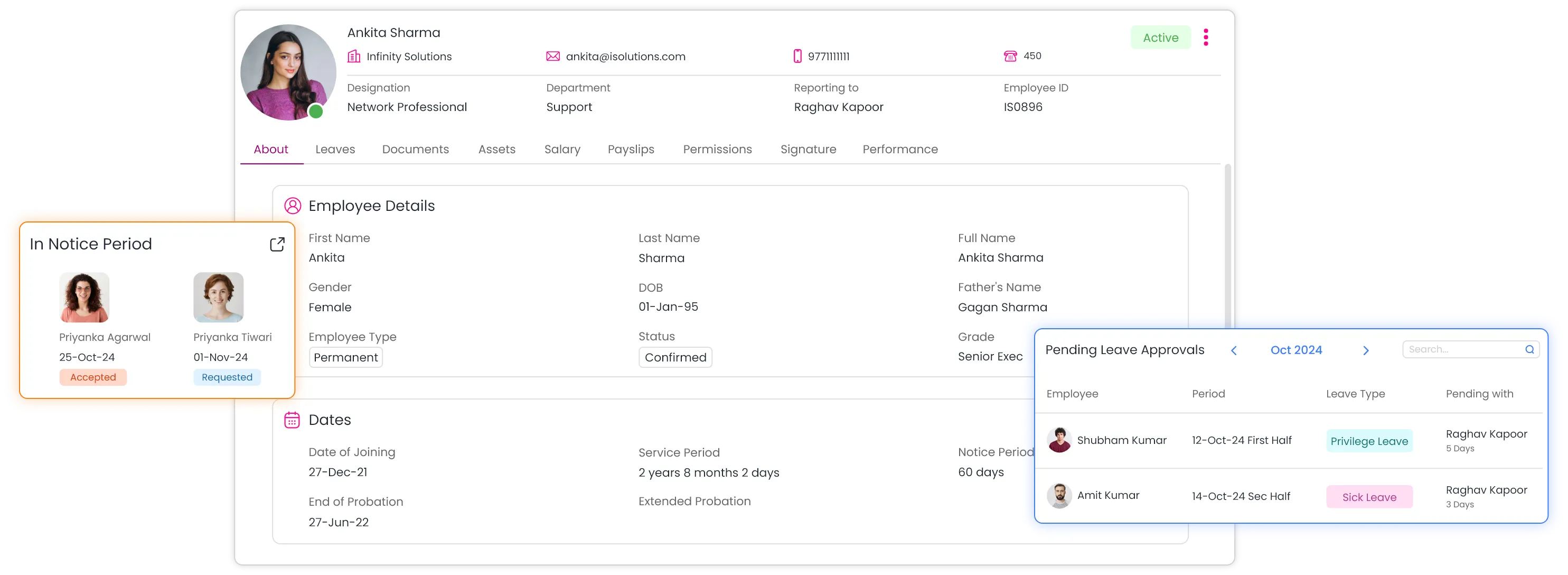The width and height of the screenshot is (1568, 575).
Task: Click Priyanka Agarwal's photo thumbnail
Action: coord(84,297)
